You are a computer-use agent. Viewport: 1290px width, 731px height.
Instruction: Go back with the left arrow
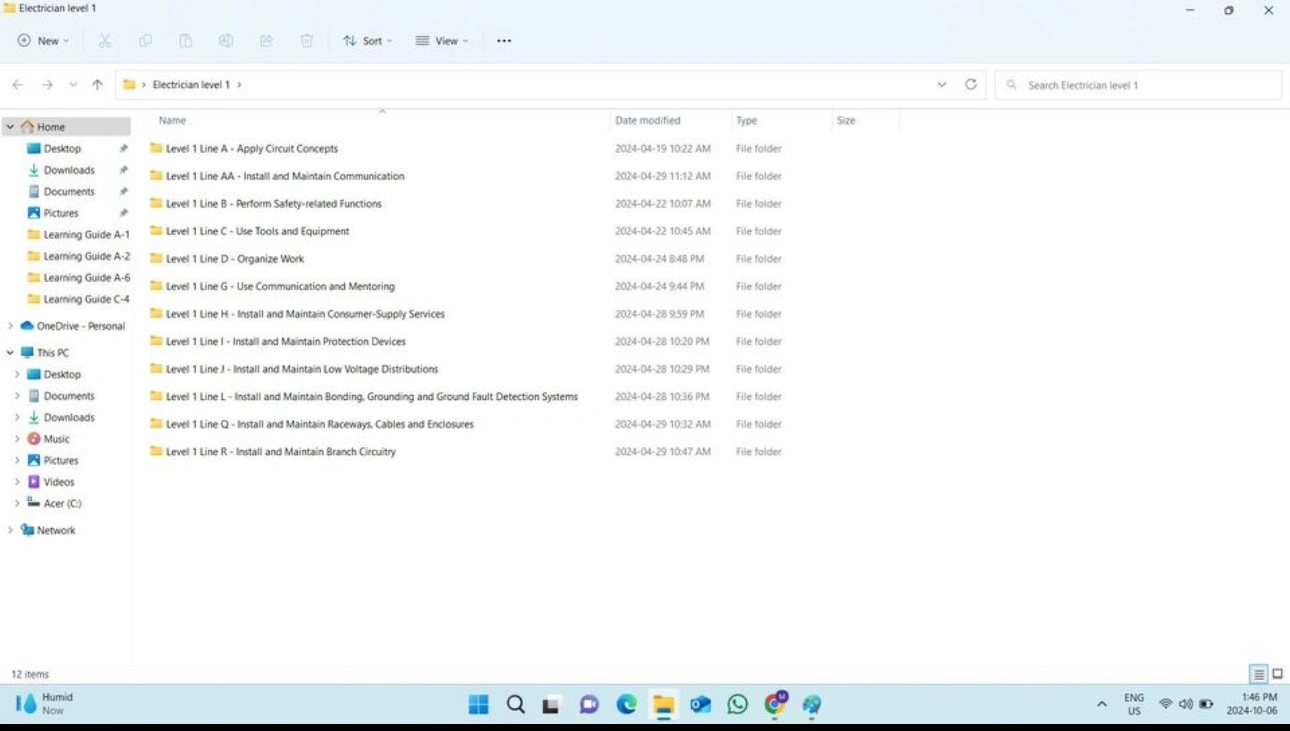17,85
